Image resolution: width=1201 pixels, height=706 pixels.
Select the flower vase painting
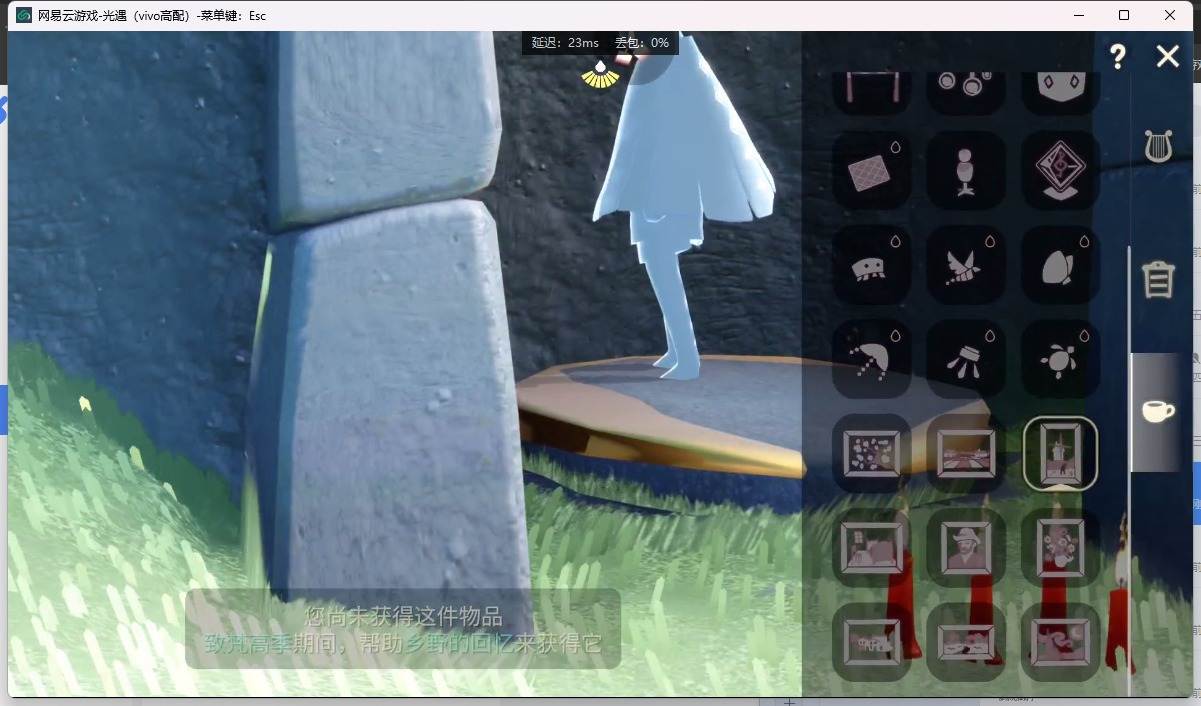coord(1061,548)
